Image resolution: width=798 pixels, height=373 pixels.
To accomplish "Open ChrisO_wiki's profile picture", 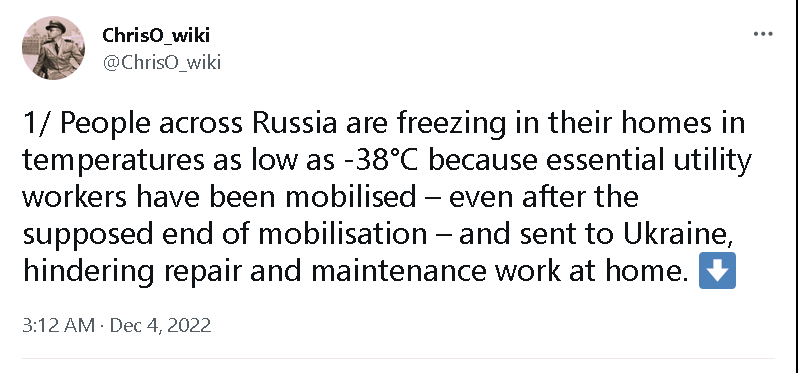I will (53, 48).
